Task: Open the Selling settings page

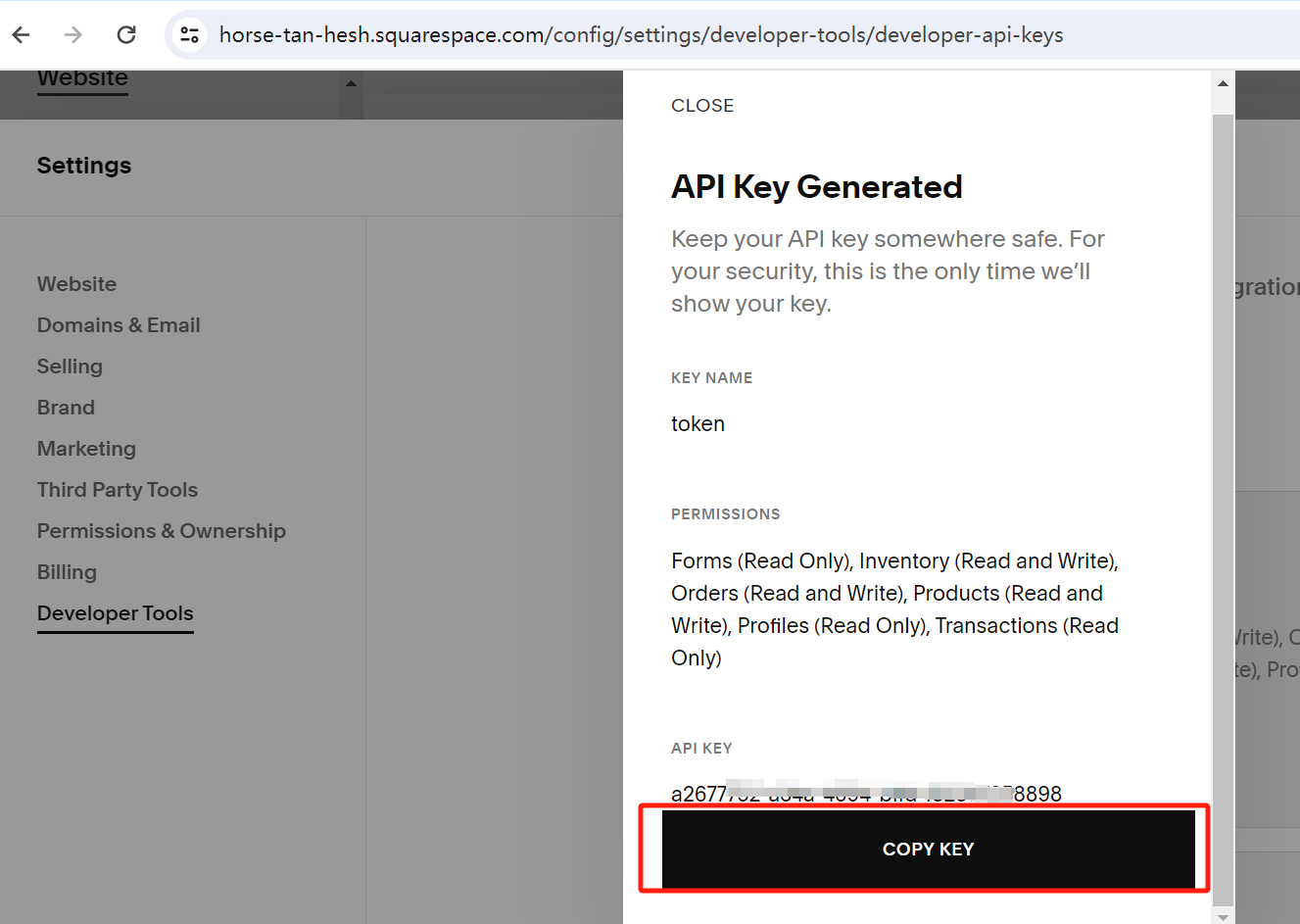Action: click(x=70, y=365)
